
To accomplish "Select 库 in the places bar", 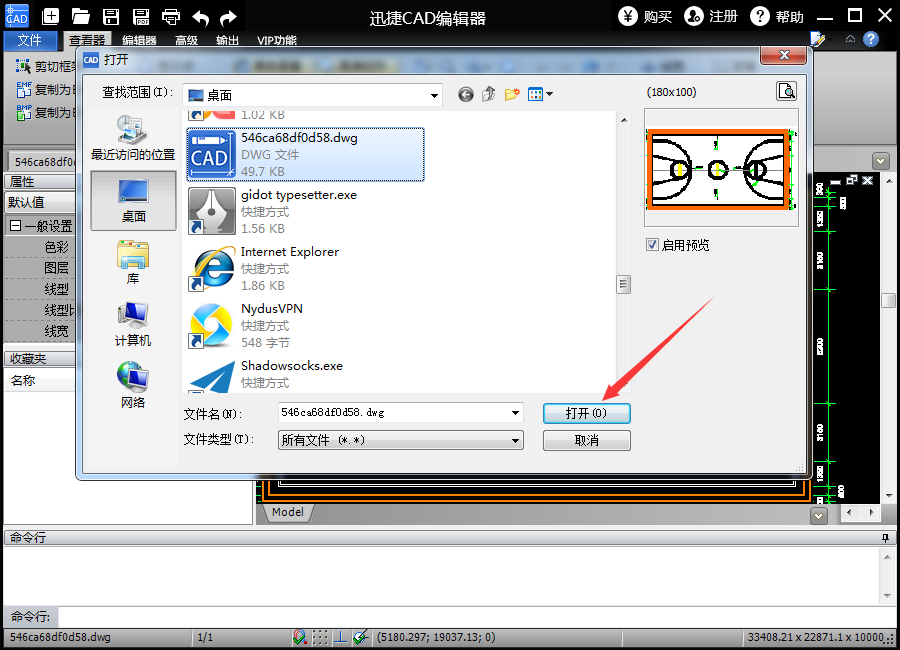I will pos(133,262).
